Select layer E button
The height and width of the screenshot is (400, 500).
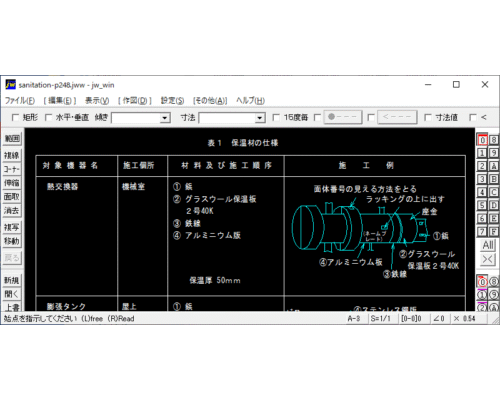click(494, 218)
